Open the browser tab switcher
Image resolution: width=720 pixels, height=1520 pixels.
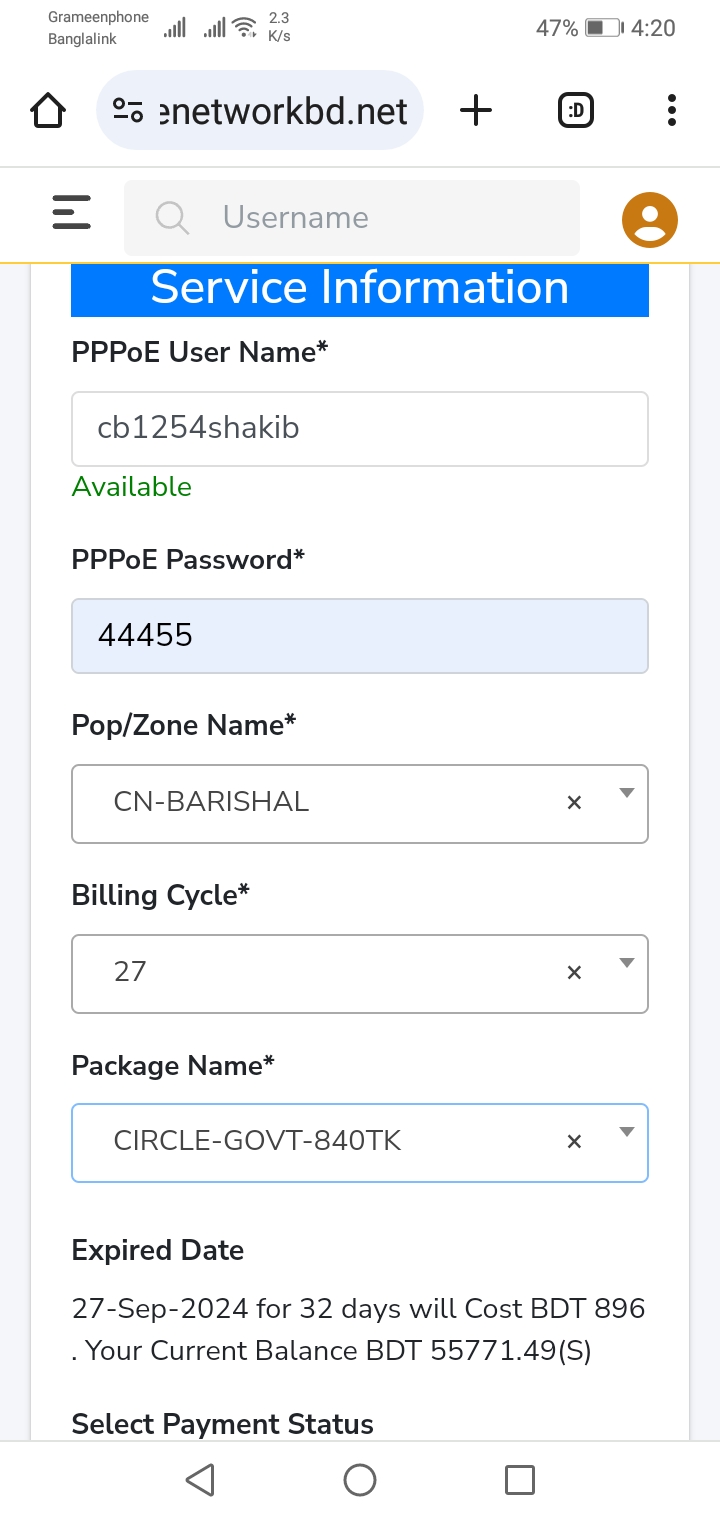pyautogui.click(x=575, y=110)
